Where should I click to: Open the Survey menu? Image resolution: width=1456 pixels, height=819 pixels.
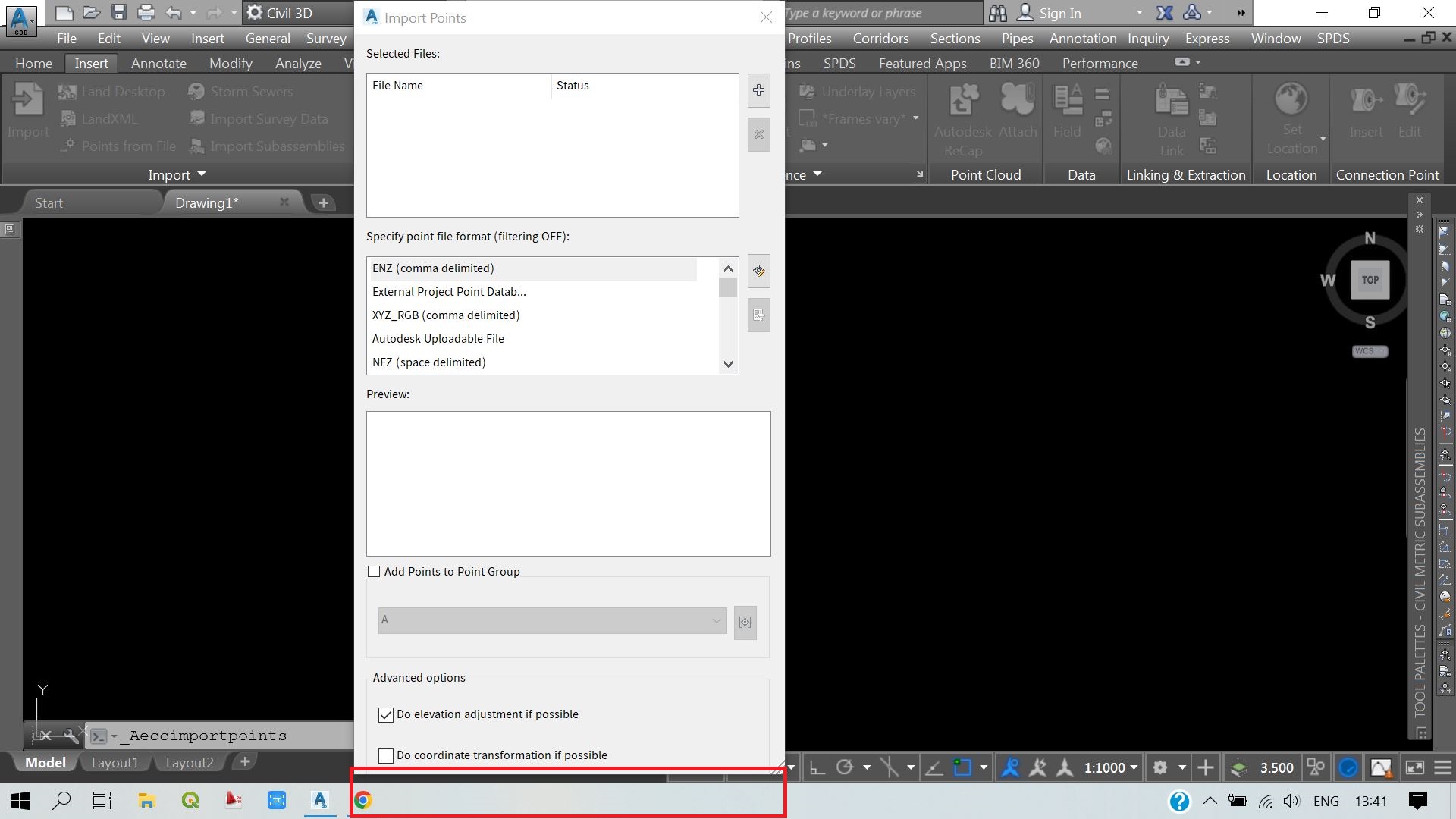point(326,39)
